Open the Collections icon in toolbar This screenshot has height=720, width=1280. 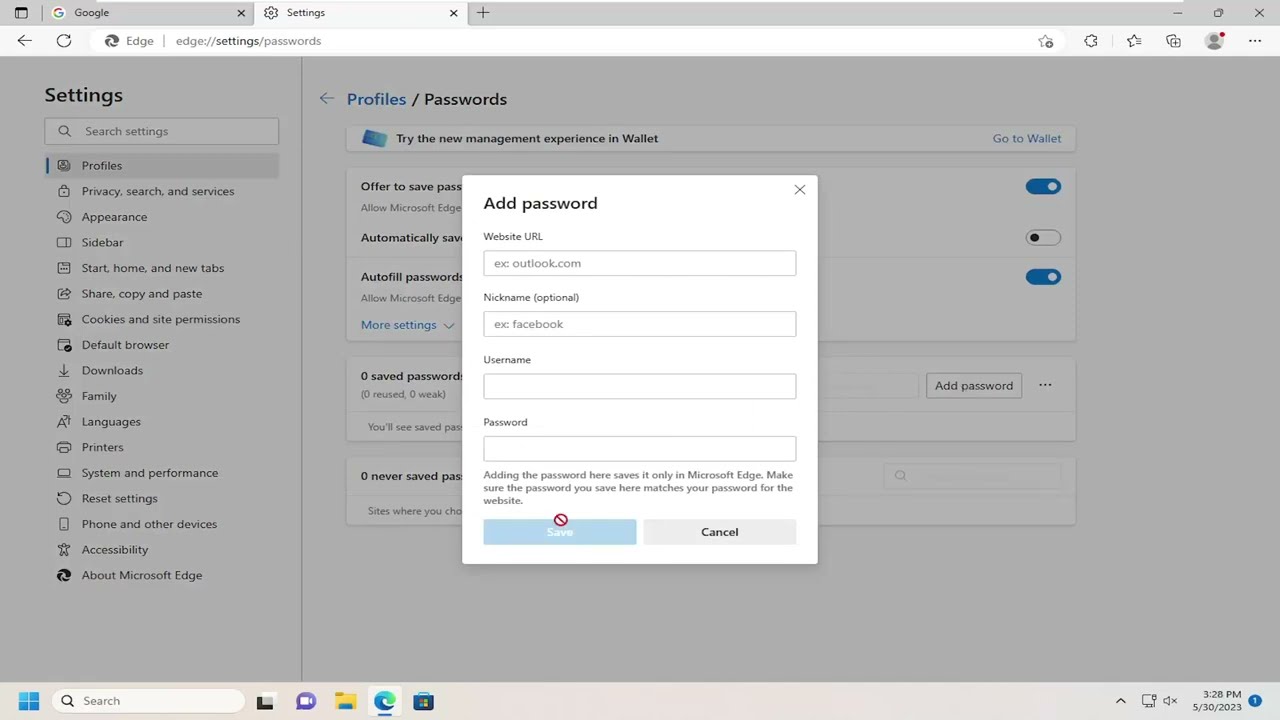click(1173, 41)
